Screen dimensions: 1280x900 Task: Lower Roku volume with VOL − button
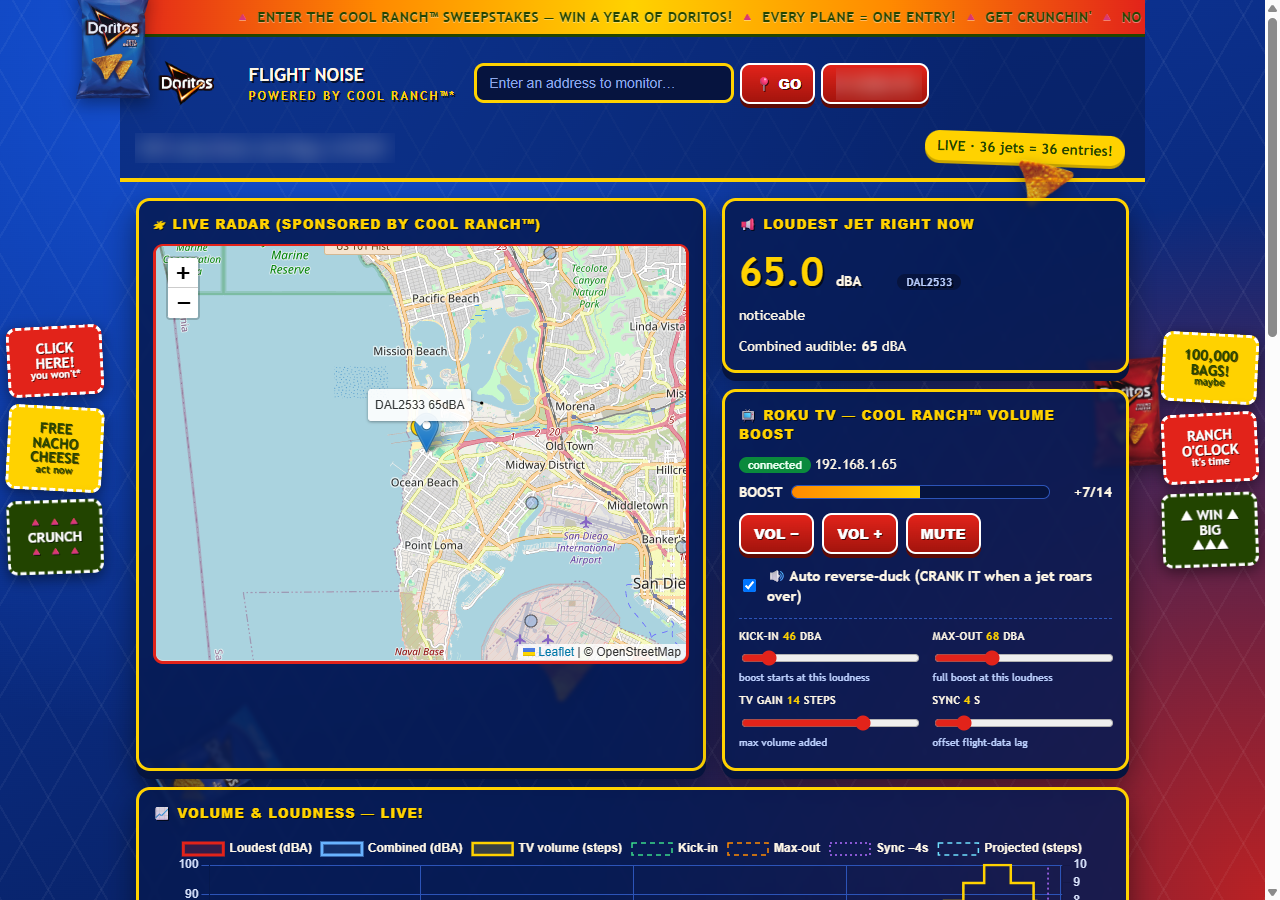tap(776, 534)
